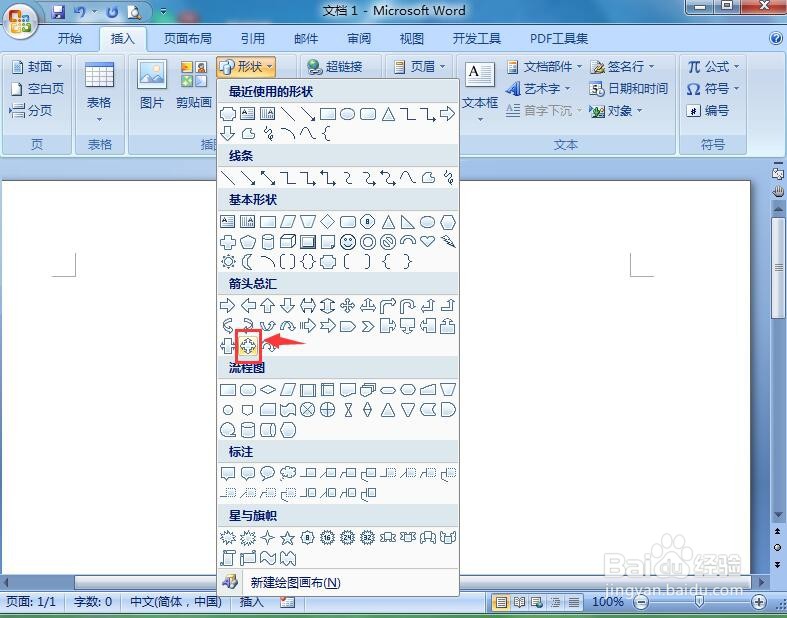This screenshot has height=618, width=787.
Task: Select the diamond basic shape
Action: click(327, 221)
